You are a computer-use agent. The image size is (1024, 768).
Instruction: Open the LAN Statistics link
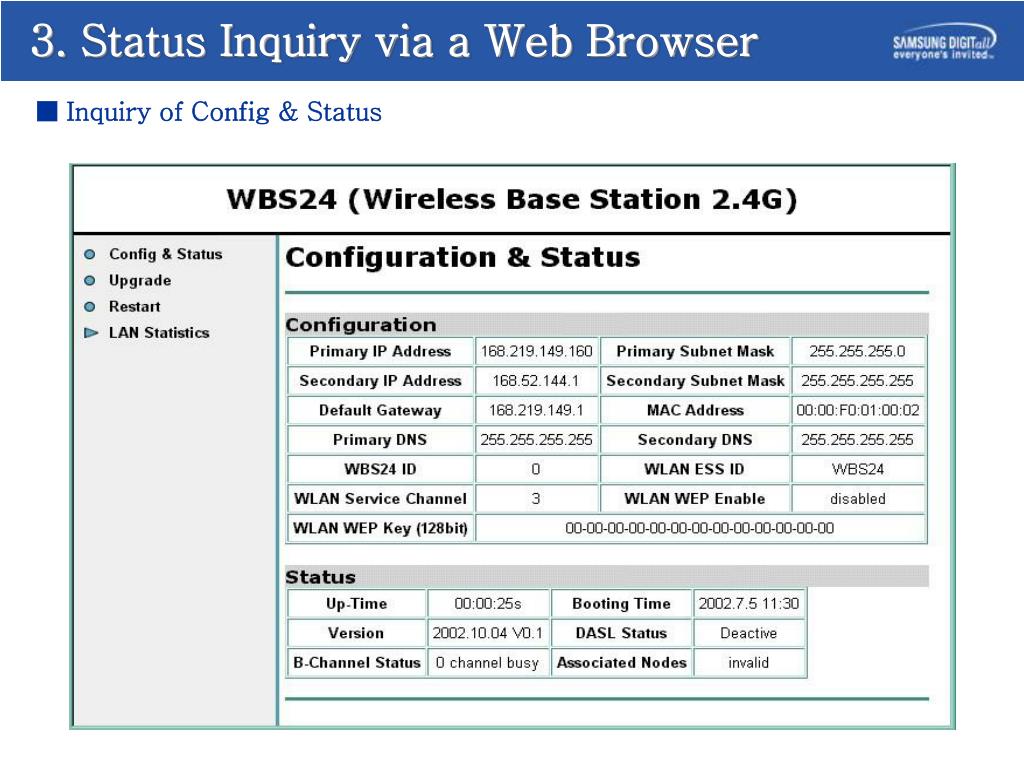pos(159,332)
